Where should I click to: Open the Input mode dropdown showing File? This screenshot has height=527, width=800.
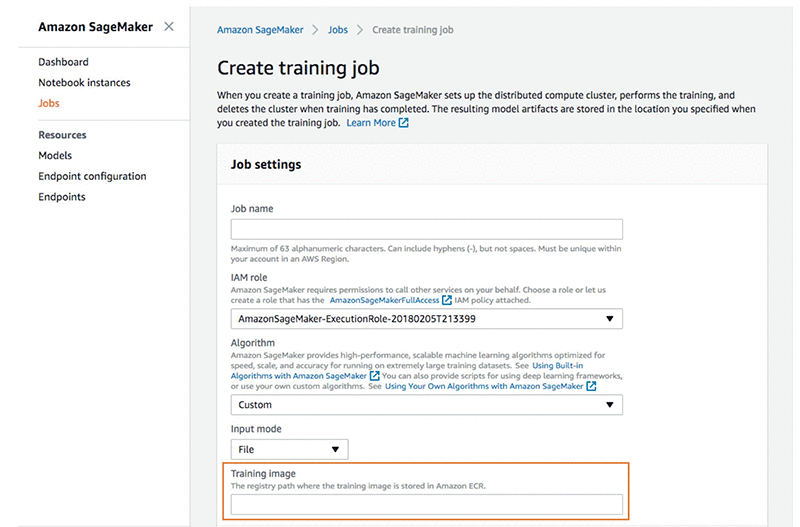[x=289, y=449]
